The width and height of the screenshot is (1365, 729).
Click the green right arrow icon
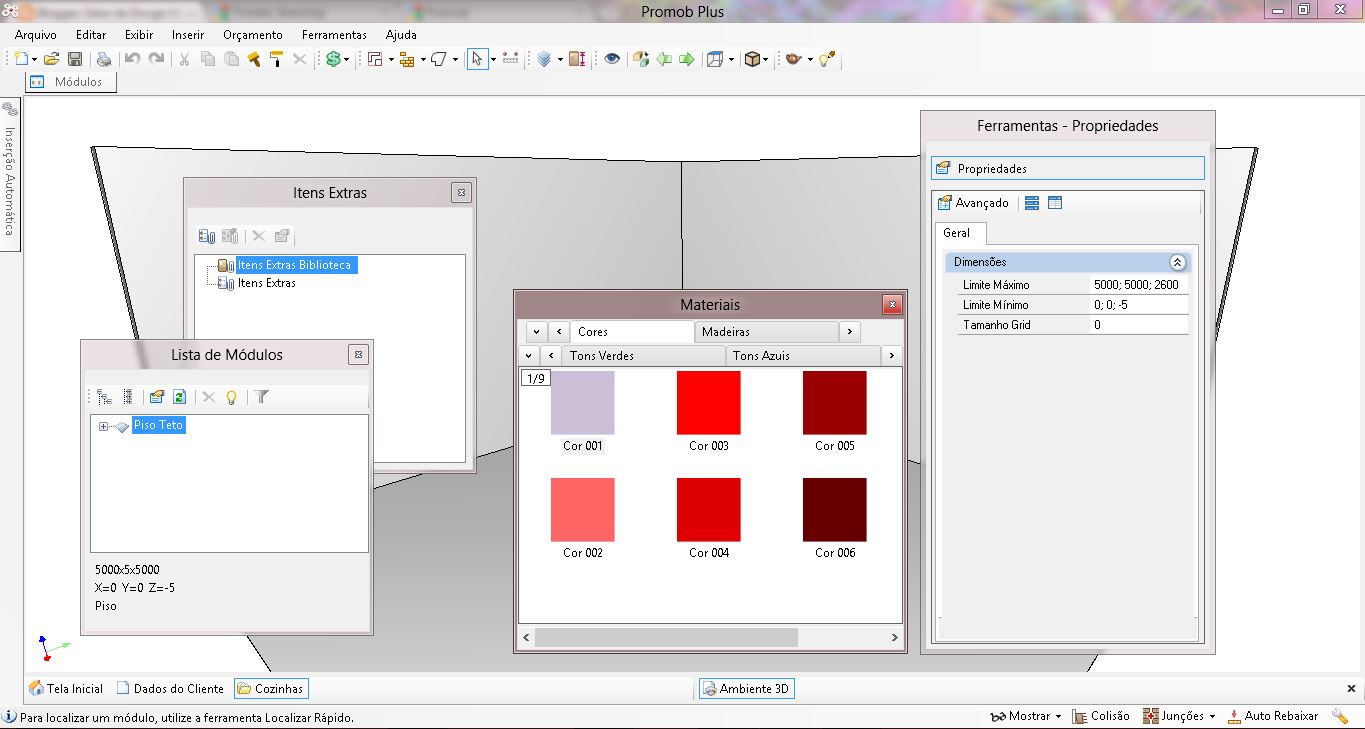[x=686, y=60]
